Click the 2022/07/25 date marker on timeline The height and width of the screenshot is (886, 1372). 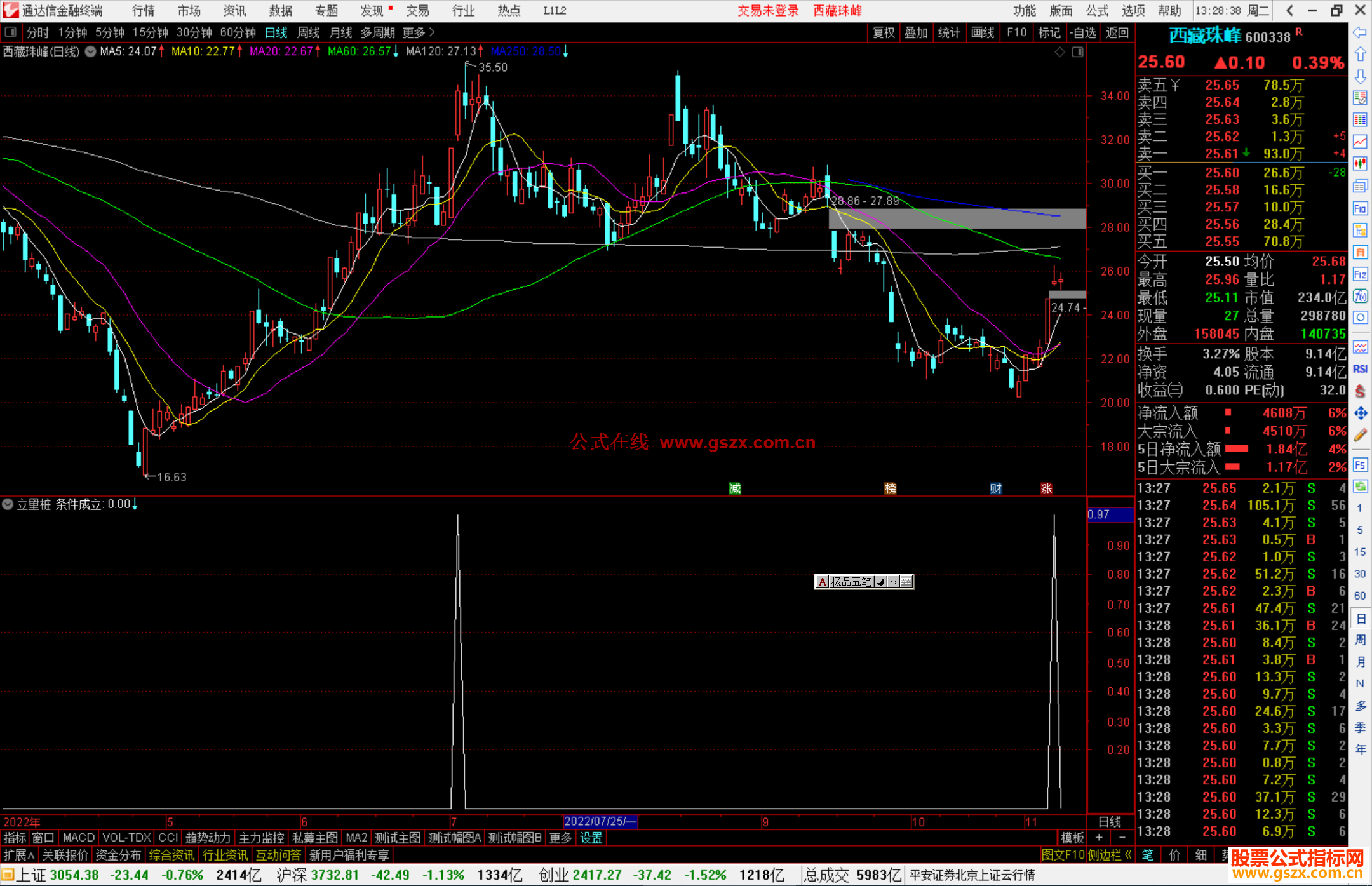tap(600, 821)
